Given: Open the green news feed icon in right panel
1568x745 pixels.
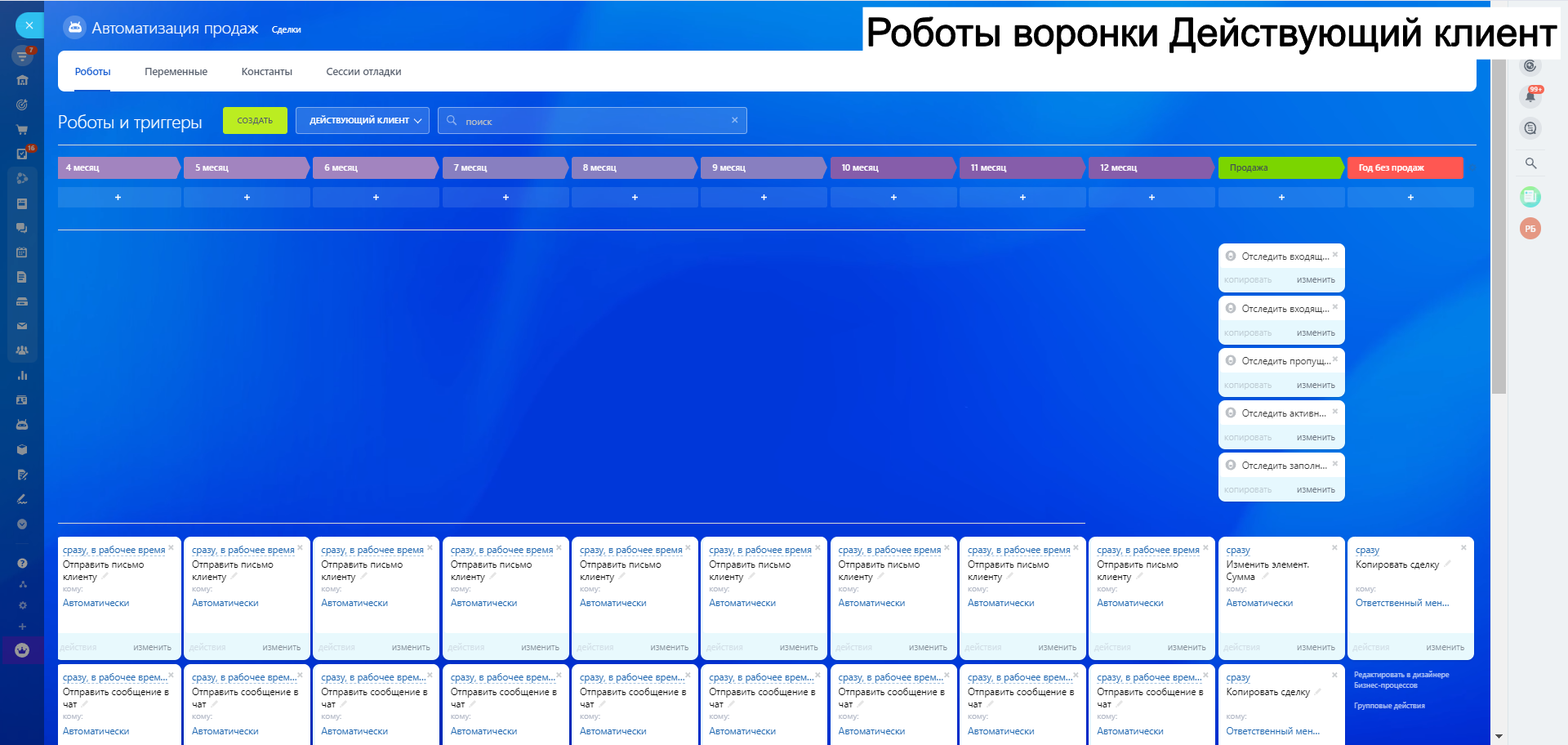Looking at the screenshot, I should (x=1530, y=196).
